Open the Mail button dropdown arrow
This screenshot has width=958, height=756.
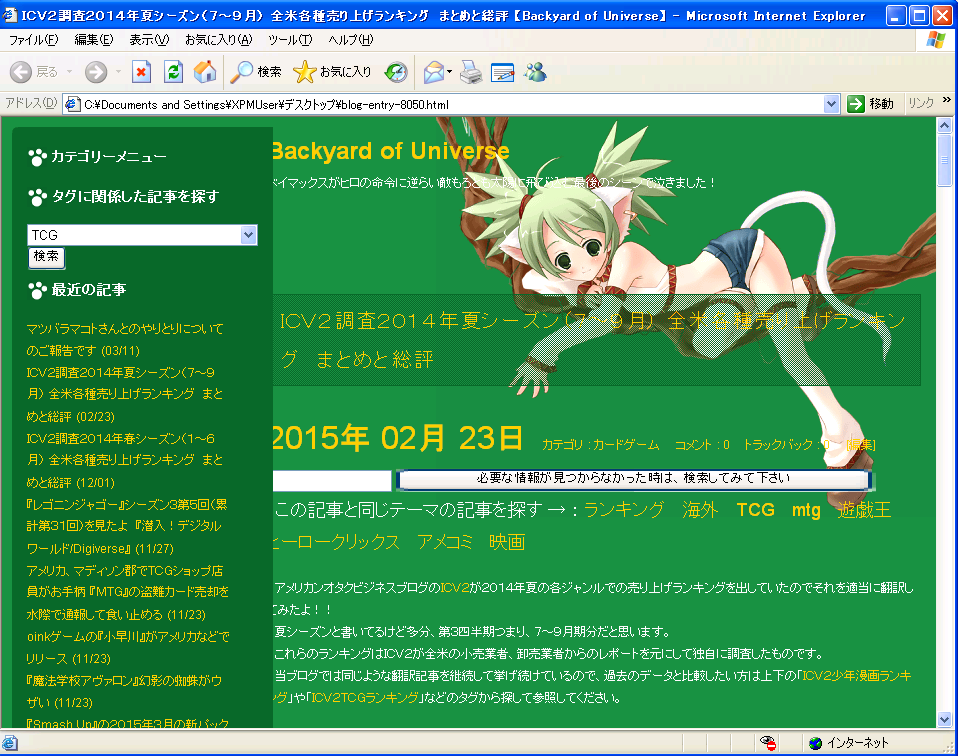pos(450,72)
